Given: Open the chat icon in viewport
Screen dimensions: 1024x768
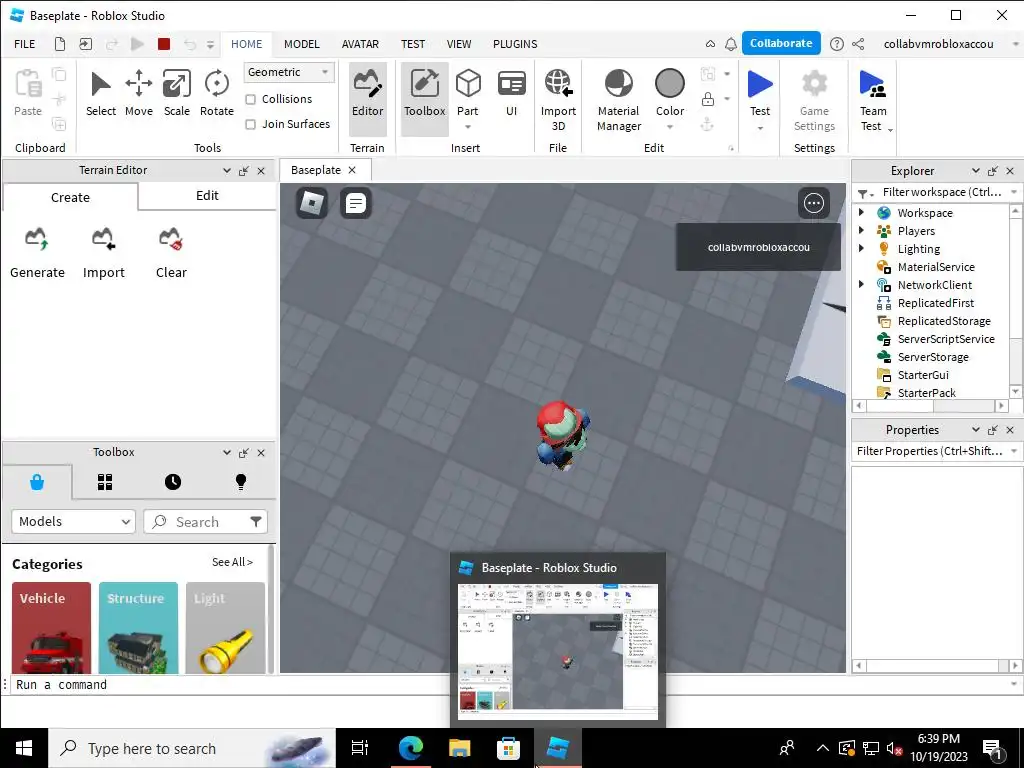Looking at the screenshot, I should click(356, 203).
